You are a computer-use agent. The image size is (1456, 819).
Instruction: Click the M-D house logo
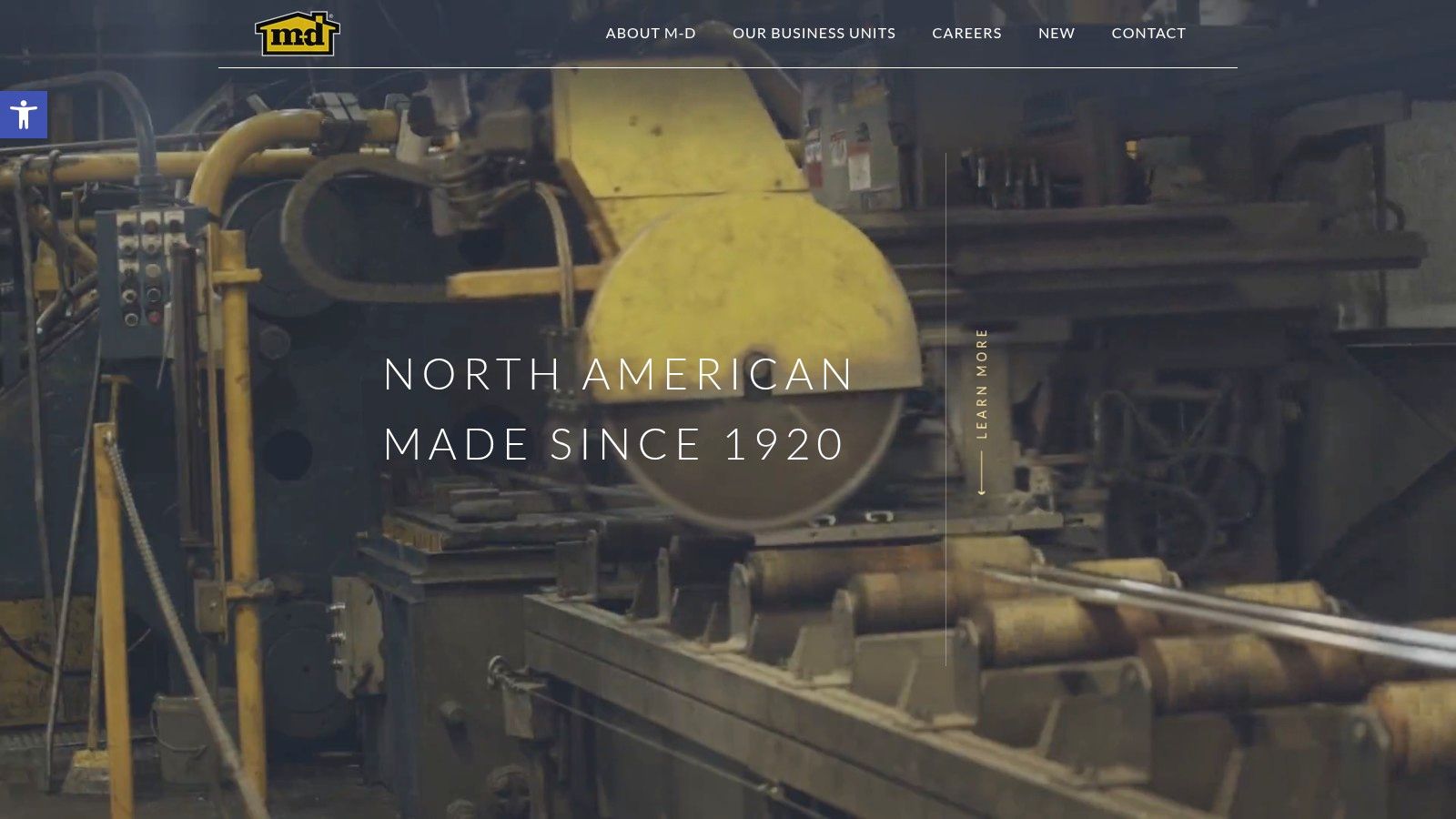pos(297,34)
